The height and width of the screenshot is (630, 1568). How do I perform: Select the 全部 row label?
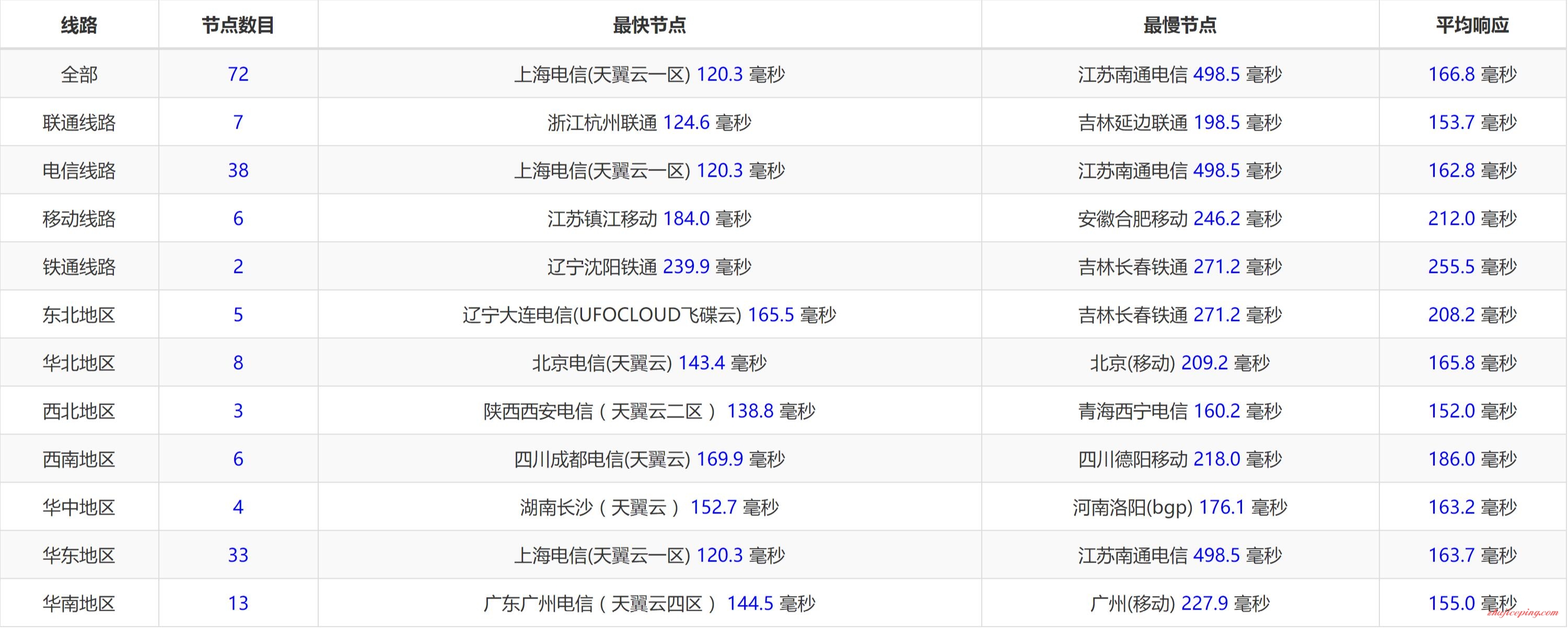tap(79, 74)
